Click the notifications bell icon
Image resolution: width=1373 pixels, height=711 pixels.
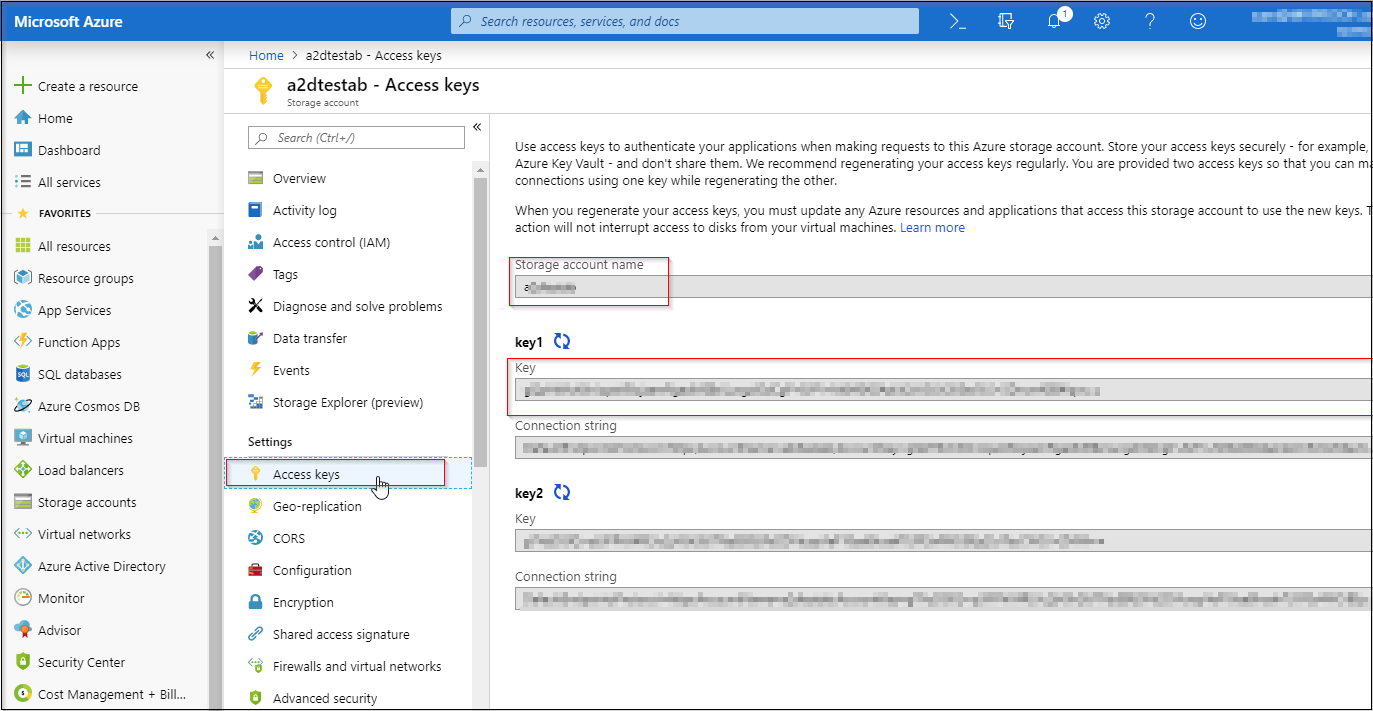[x=1054, y=21]
